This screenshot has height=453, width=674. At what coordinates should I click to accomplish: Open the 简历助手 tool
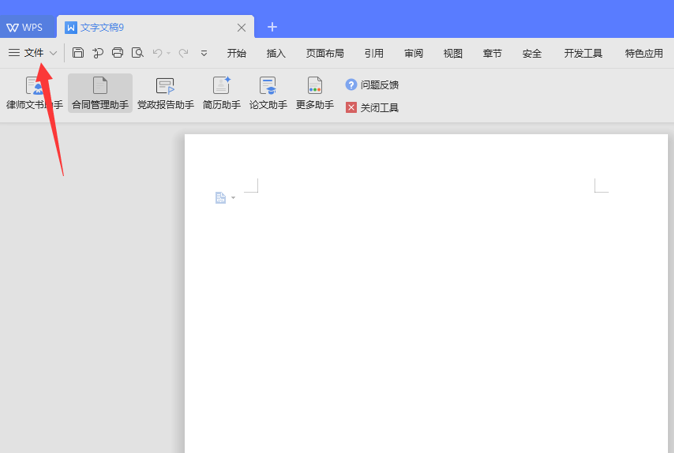point(221,93)
